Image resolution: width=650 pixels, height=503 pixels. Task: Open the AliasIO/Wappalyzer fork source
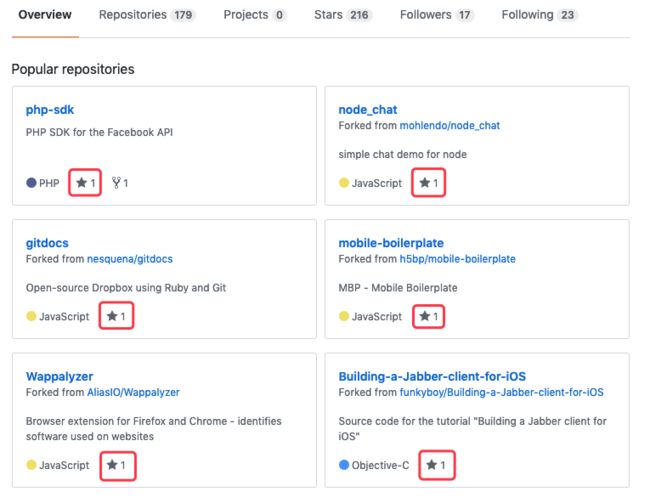tap(133, 392)
